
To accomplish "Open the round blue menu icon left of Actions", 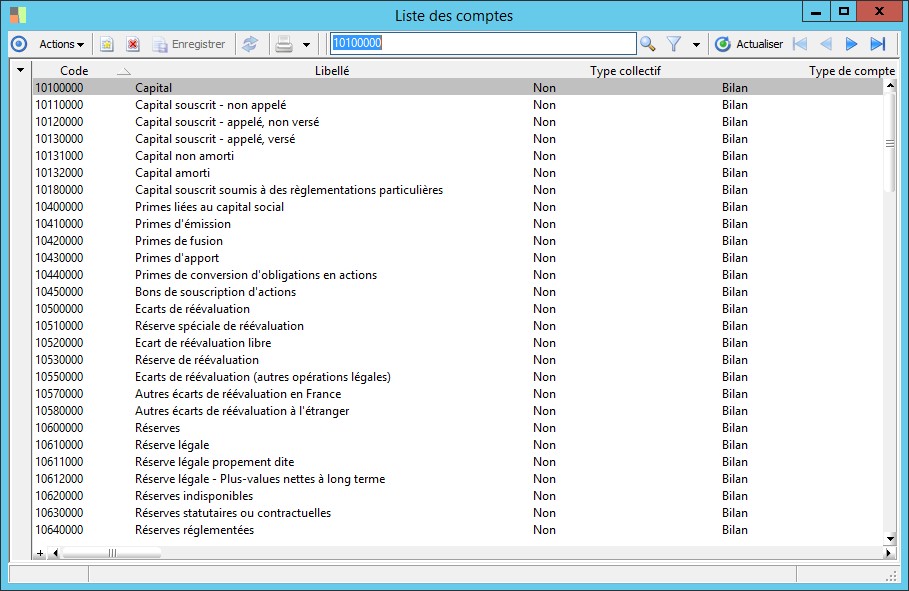I will (x=19, y=44).
